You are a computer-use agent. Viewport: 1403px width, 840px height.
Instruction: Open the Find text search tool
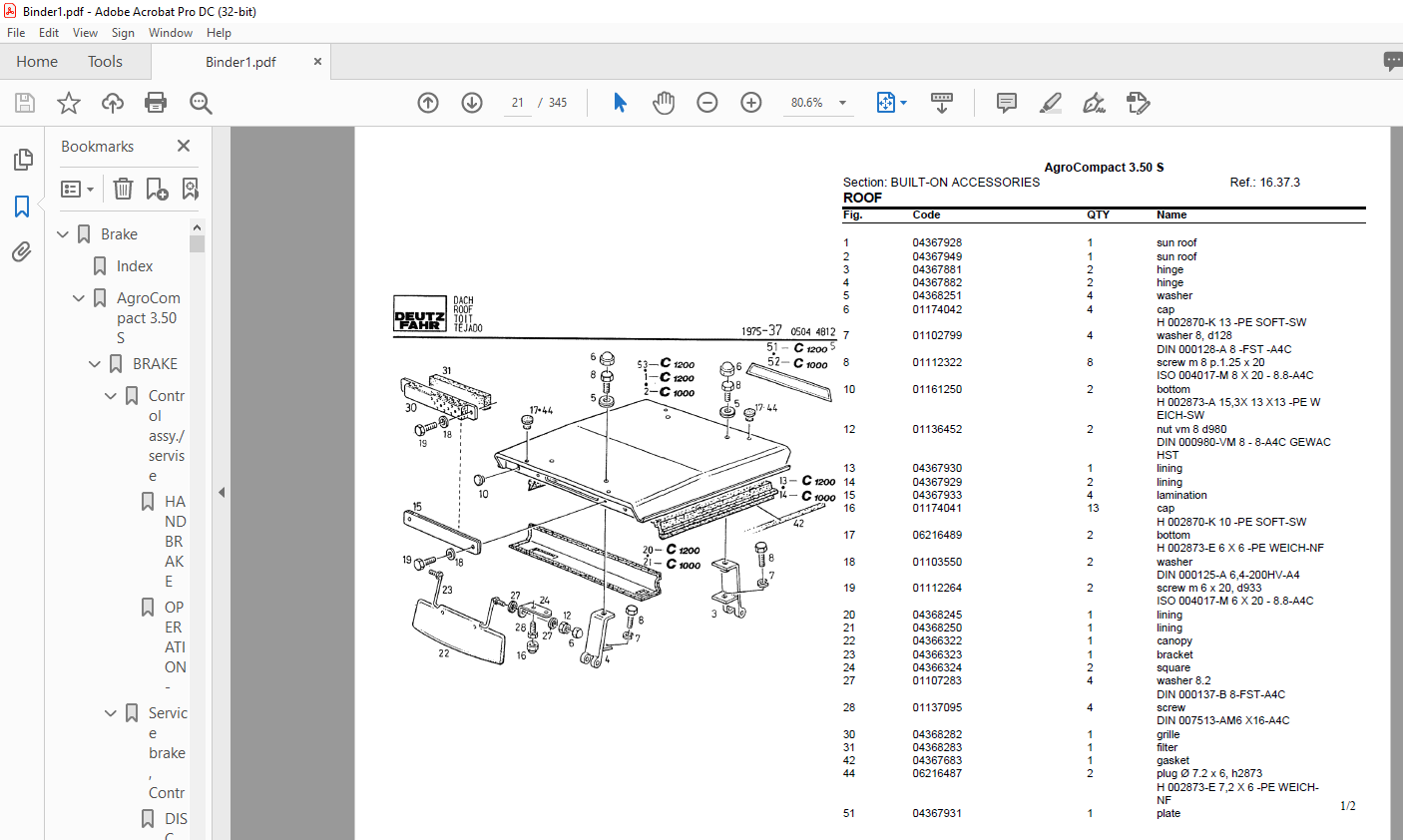[201, 103]
